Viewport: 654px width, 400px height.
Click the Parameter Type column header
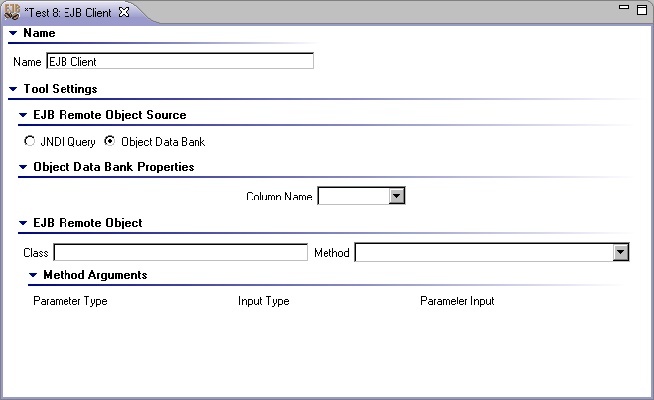pyautogui.click(x=70, y=301)
